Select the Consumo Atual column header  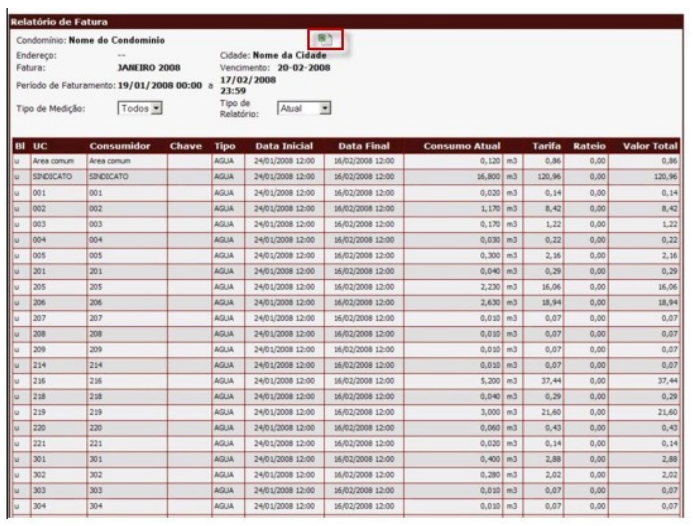[x=468, y=147]
